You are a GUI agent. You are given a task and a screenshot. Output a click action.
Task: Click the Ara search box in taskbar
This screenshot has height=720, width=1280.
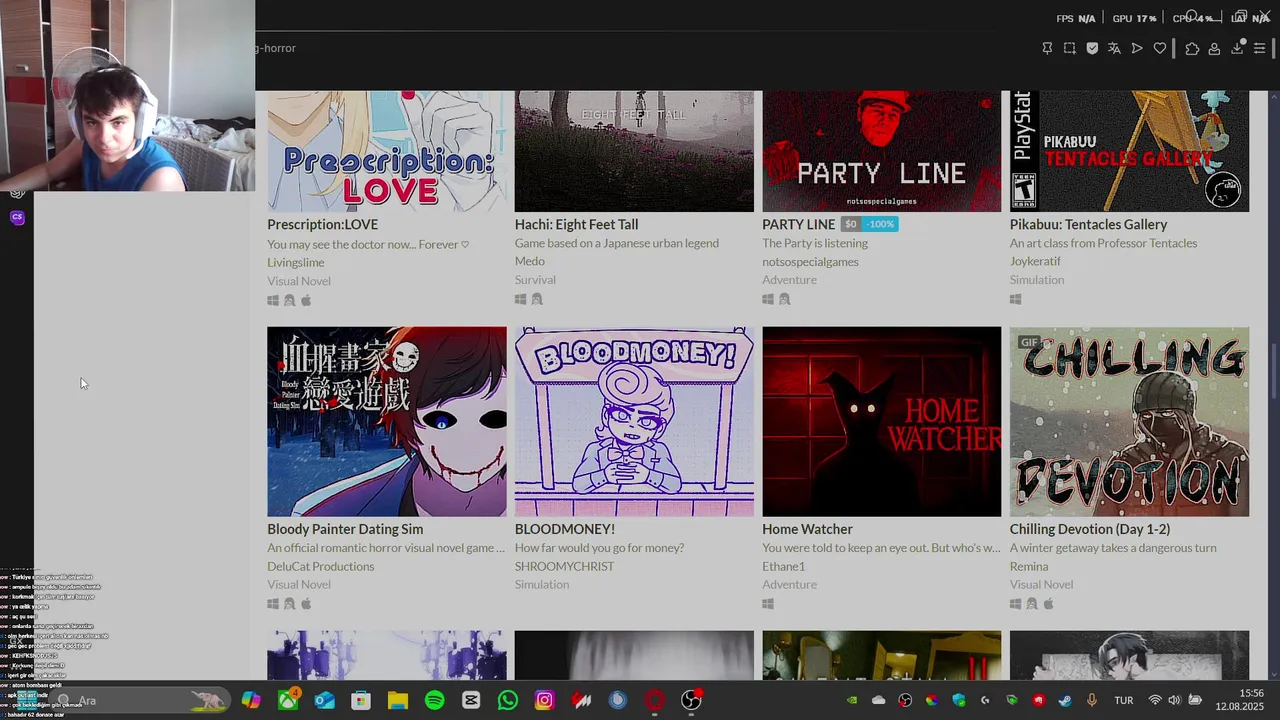tap(140, 701)
